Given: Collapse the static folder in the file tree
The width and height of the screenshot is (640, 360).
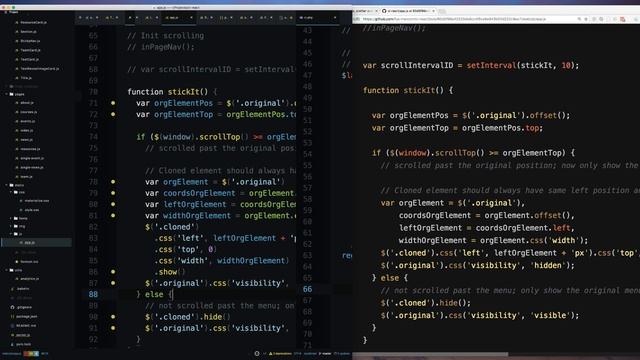Looking at the screenshot, I should click(7, 185).
